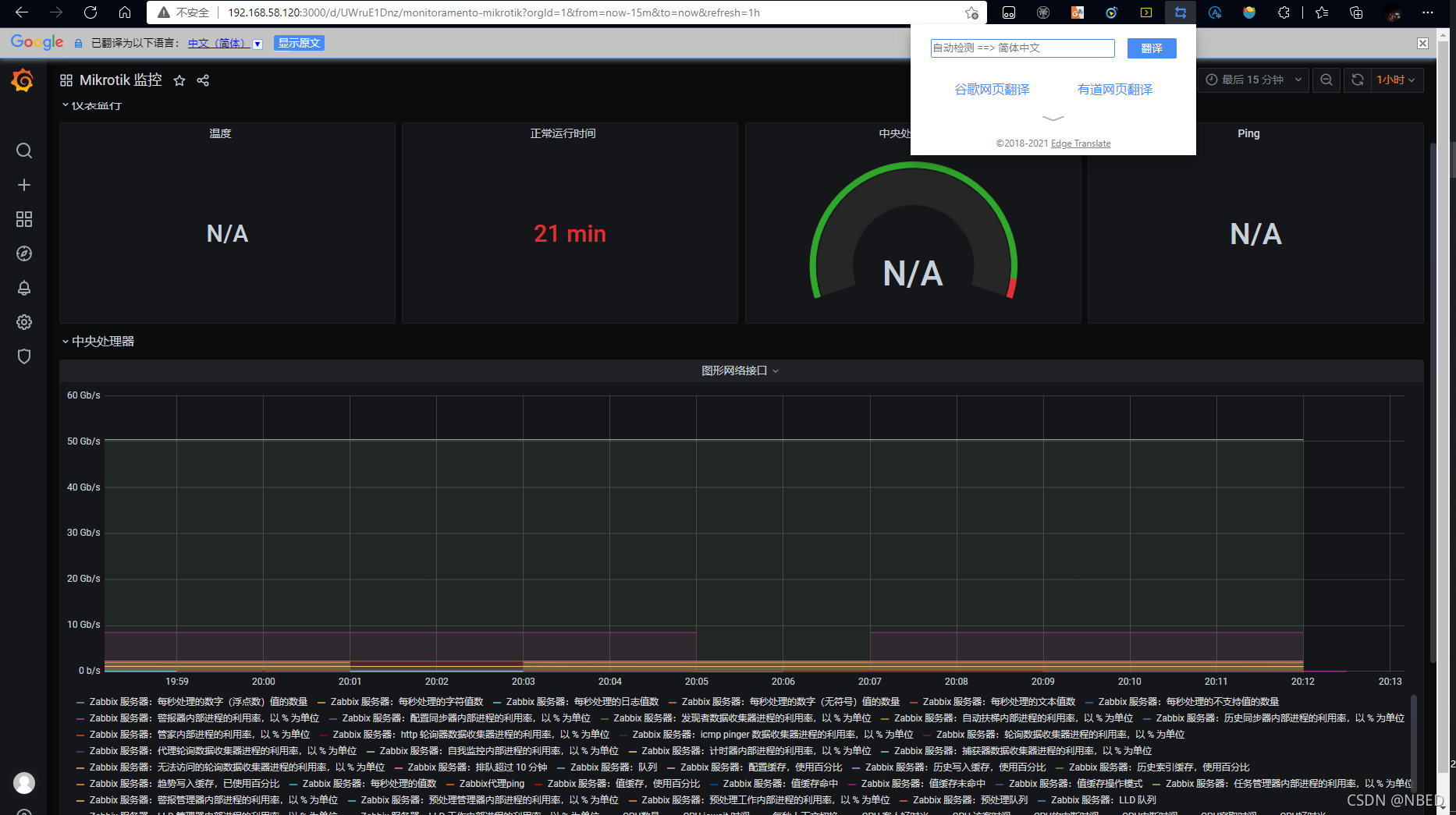Refresh the dashboard with the refresh icon

1358,80
